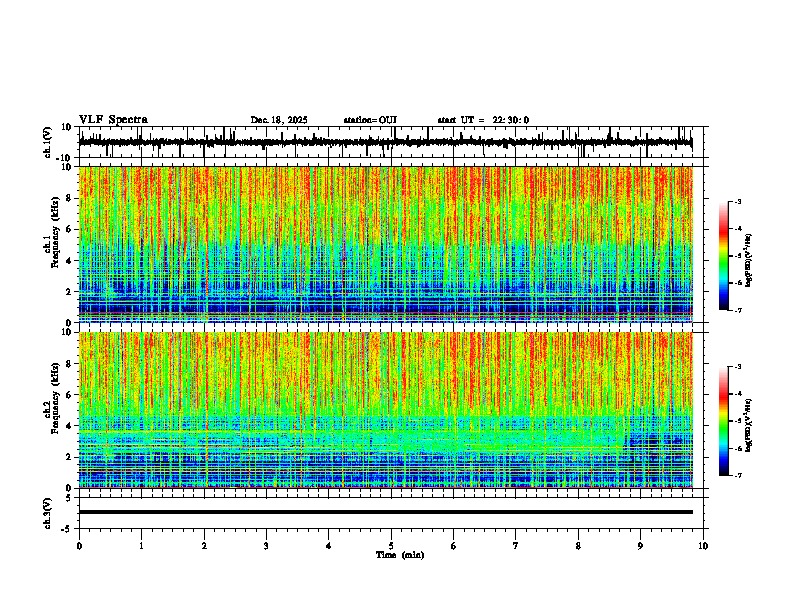Click the "9" minute tick label

[x=640, y=546]
